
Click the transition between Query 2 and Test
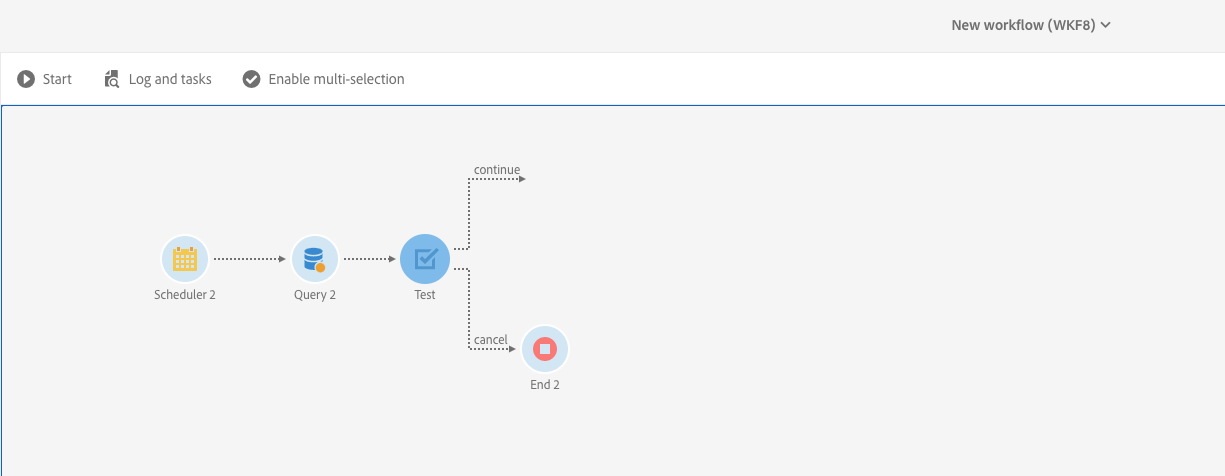point(370,259)
